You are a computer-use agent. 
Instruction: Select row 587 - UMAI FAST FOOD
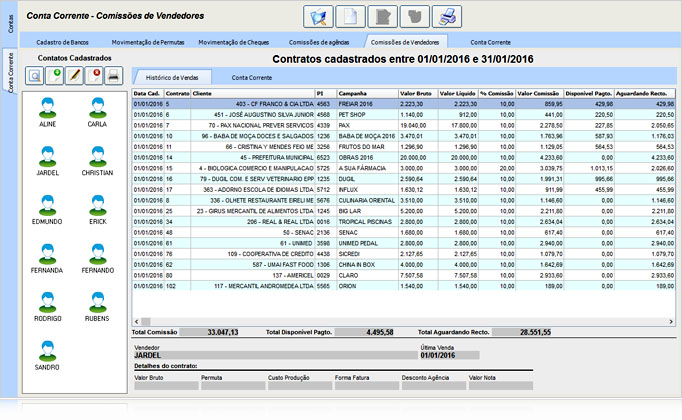pyautogui.click(x=404, y=265)
